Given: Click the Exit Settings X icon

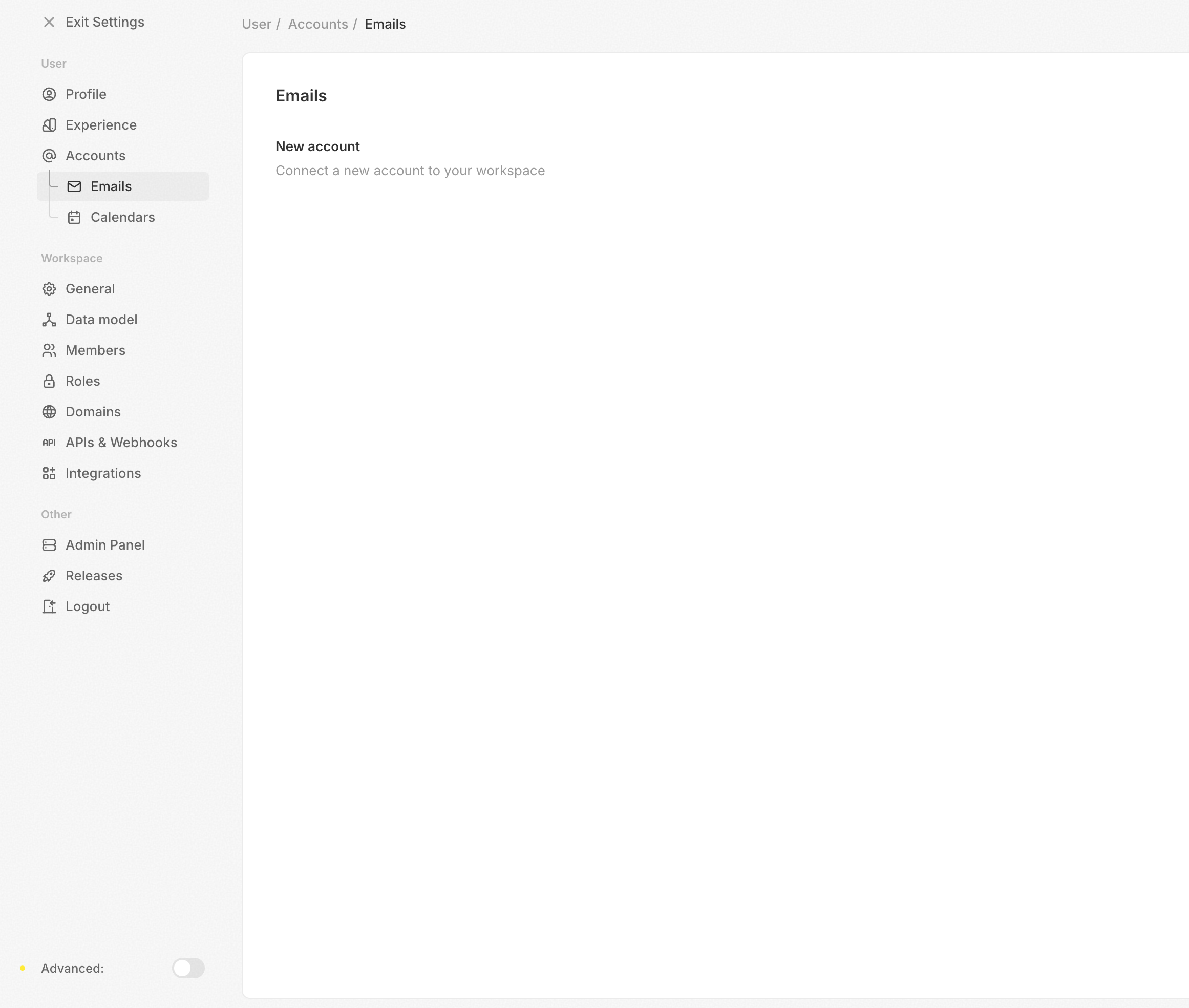Looking at the screenshot, I should pos(49,23).
